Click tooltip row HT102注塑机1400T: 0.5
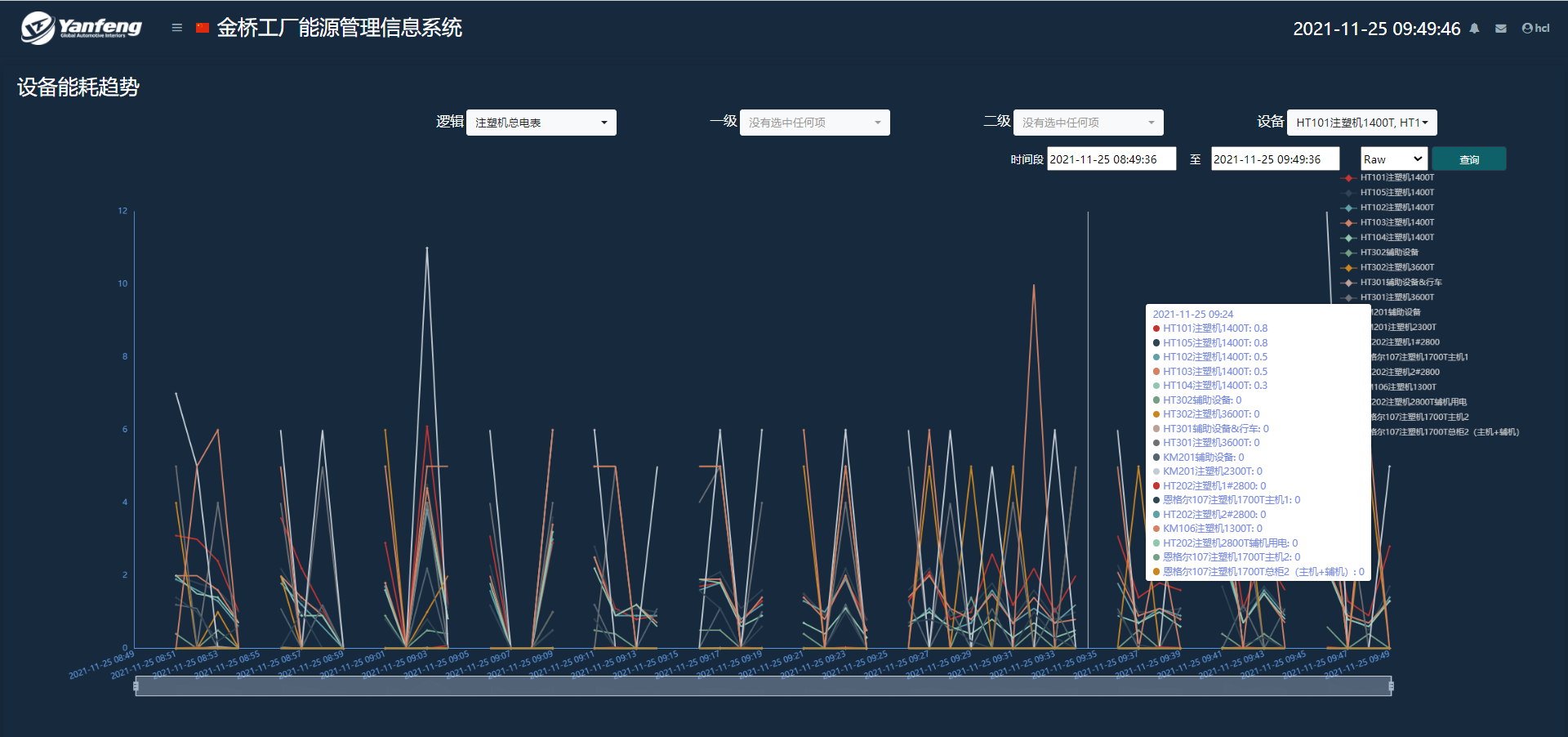 tap(1210, 357)
